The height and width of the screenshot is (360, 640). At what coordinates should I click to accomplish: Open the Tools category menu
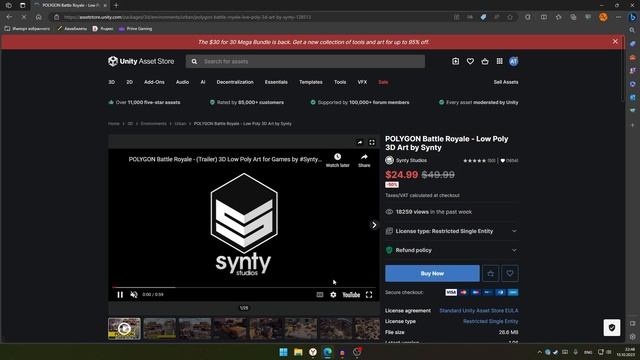pos(340,82)
